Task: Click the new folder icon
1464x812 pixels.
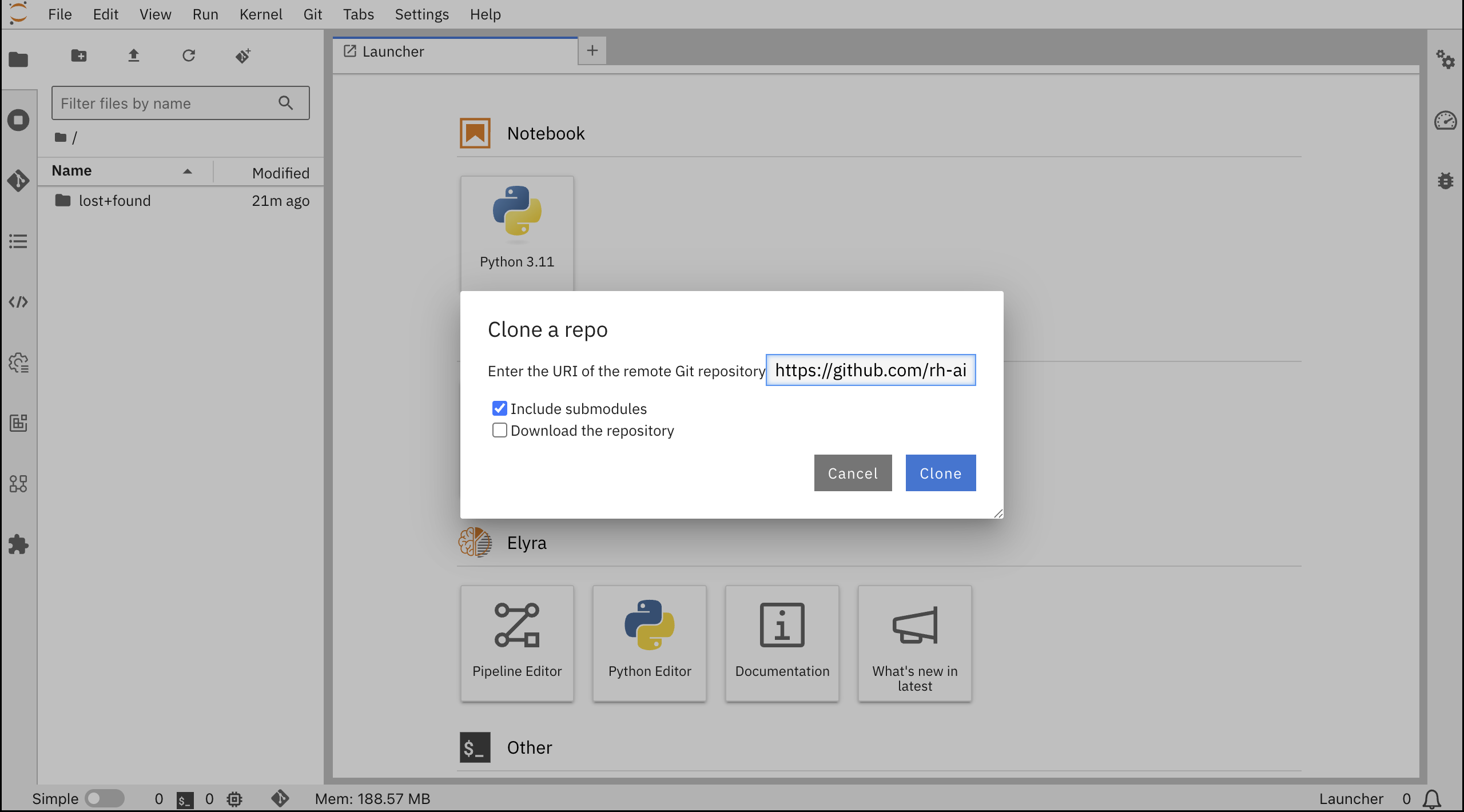Action: click(79, 56)
